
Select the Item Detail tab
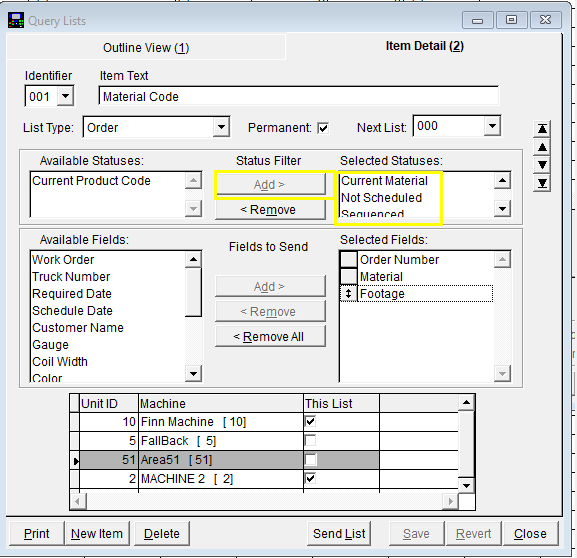pos(425,46)
